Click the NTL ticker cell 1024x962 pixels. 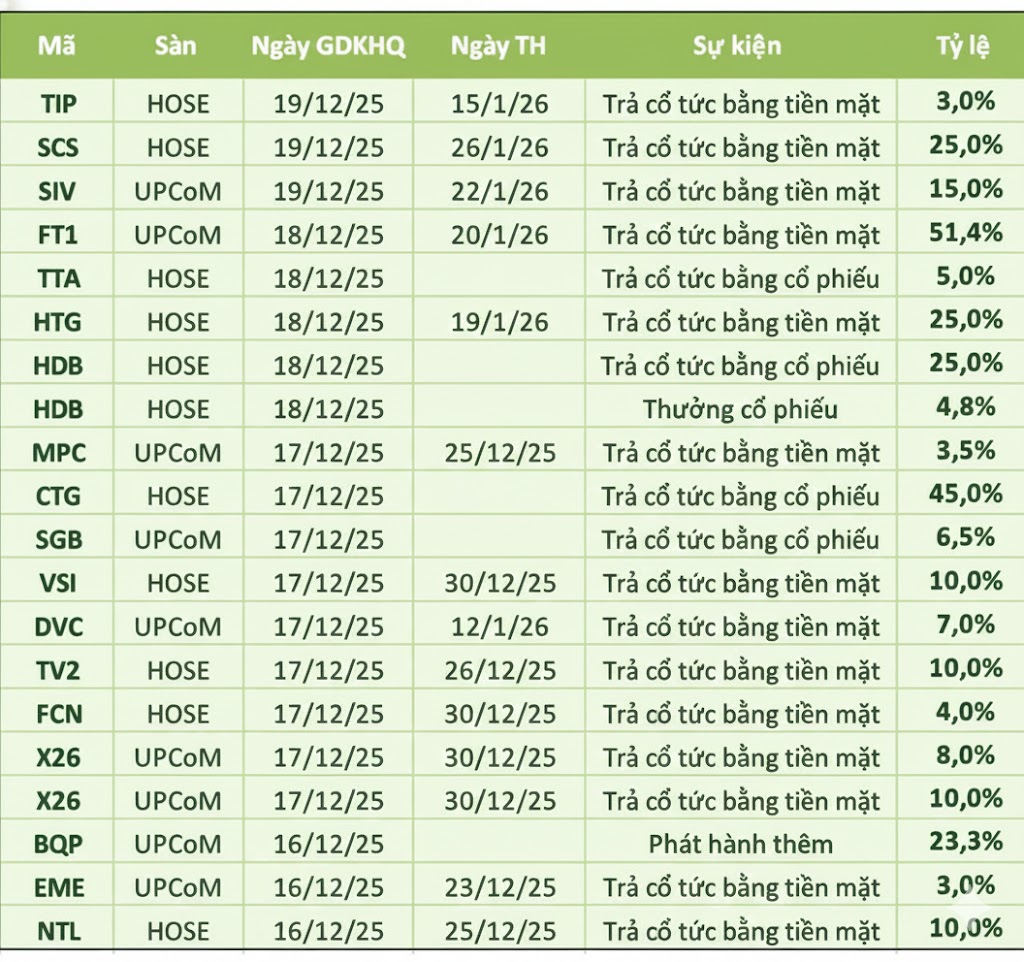pyautogui.click(x=59, y=932)
